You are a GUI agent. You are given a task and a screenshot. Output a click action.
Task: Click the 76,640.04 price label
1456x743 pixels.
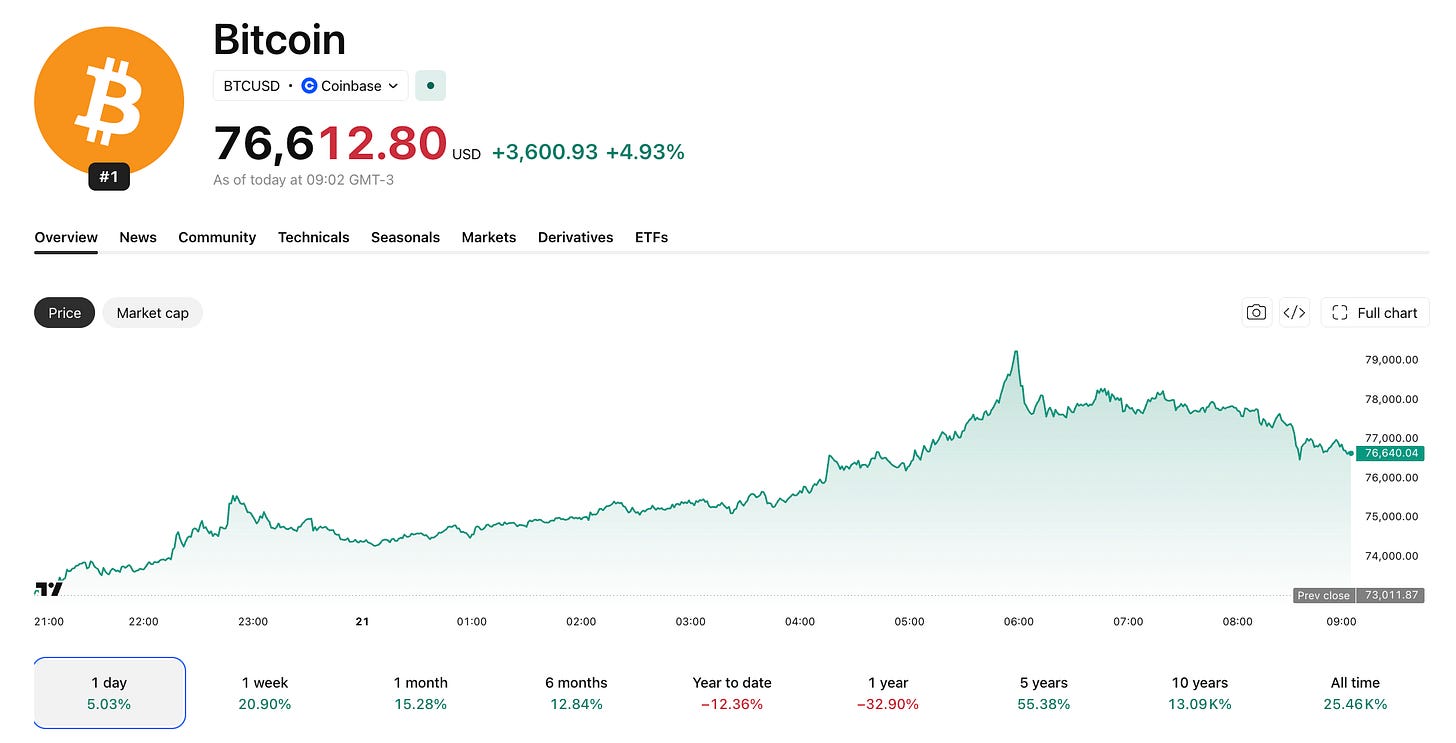[1391, 453]
